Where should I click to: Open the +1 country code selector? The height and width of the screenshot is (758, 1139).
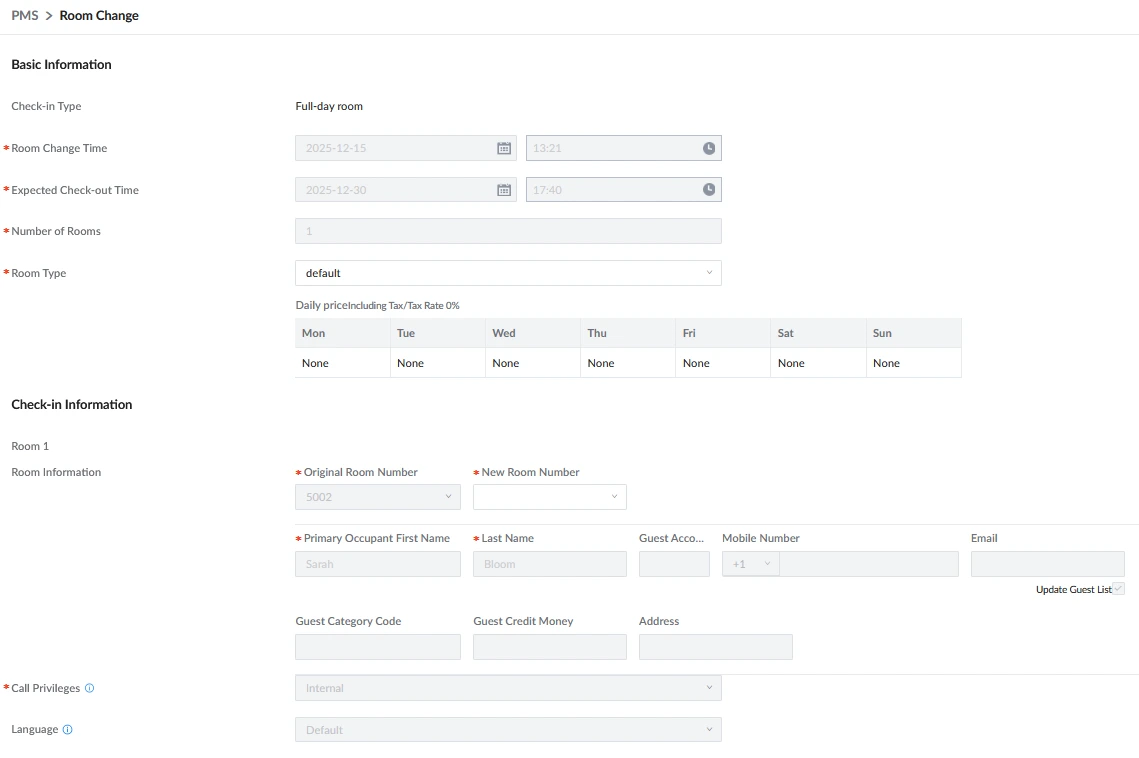(751, 564)
